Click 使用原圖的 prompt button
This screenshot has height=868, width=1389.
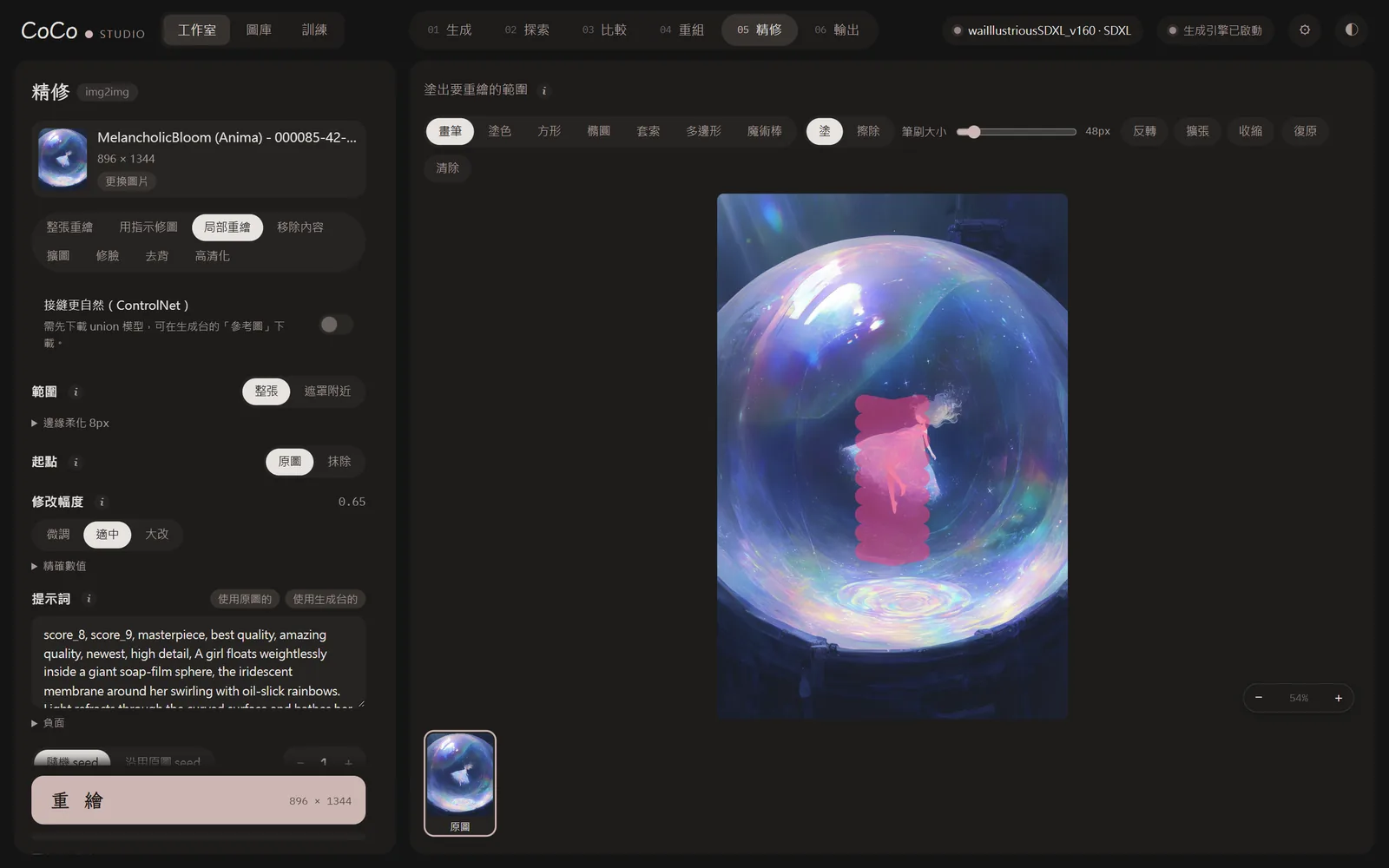pos(245,599)
